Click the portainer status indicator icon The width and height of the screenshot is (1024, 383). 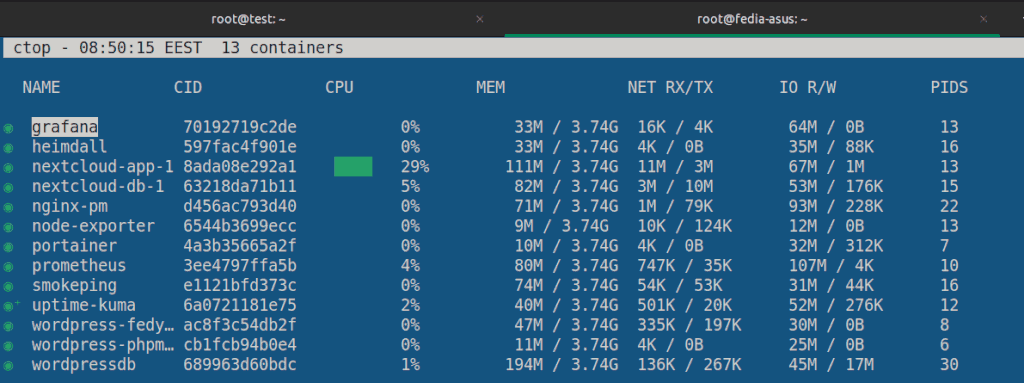(8, 247)
